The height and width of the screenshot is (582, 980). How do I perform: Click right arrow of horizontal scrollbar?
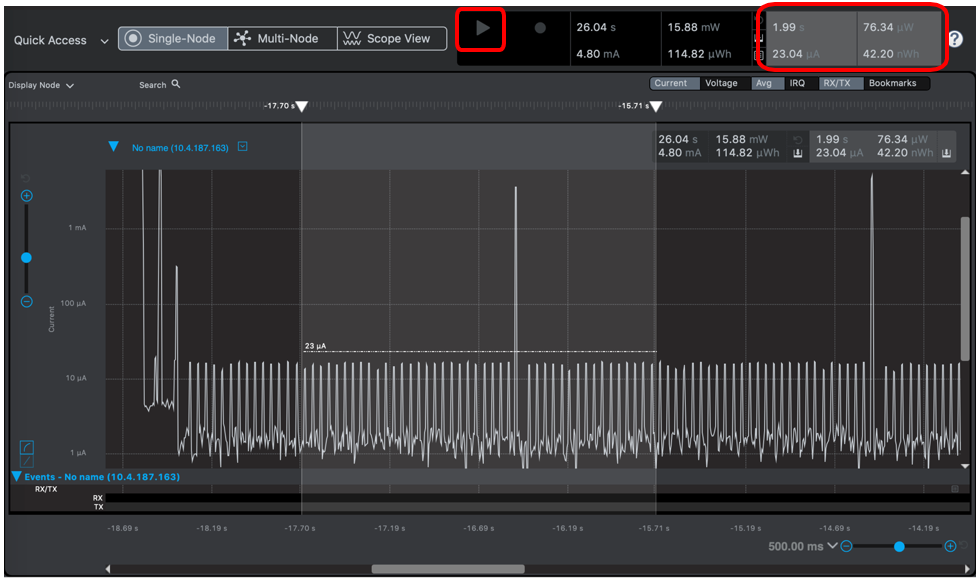coord(967,569)
